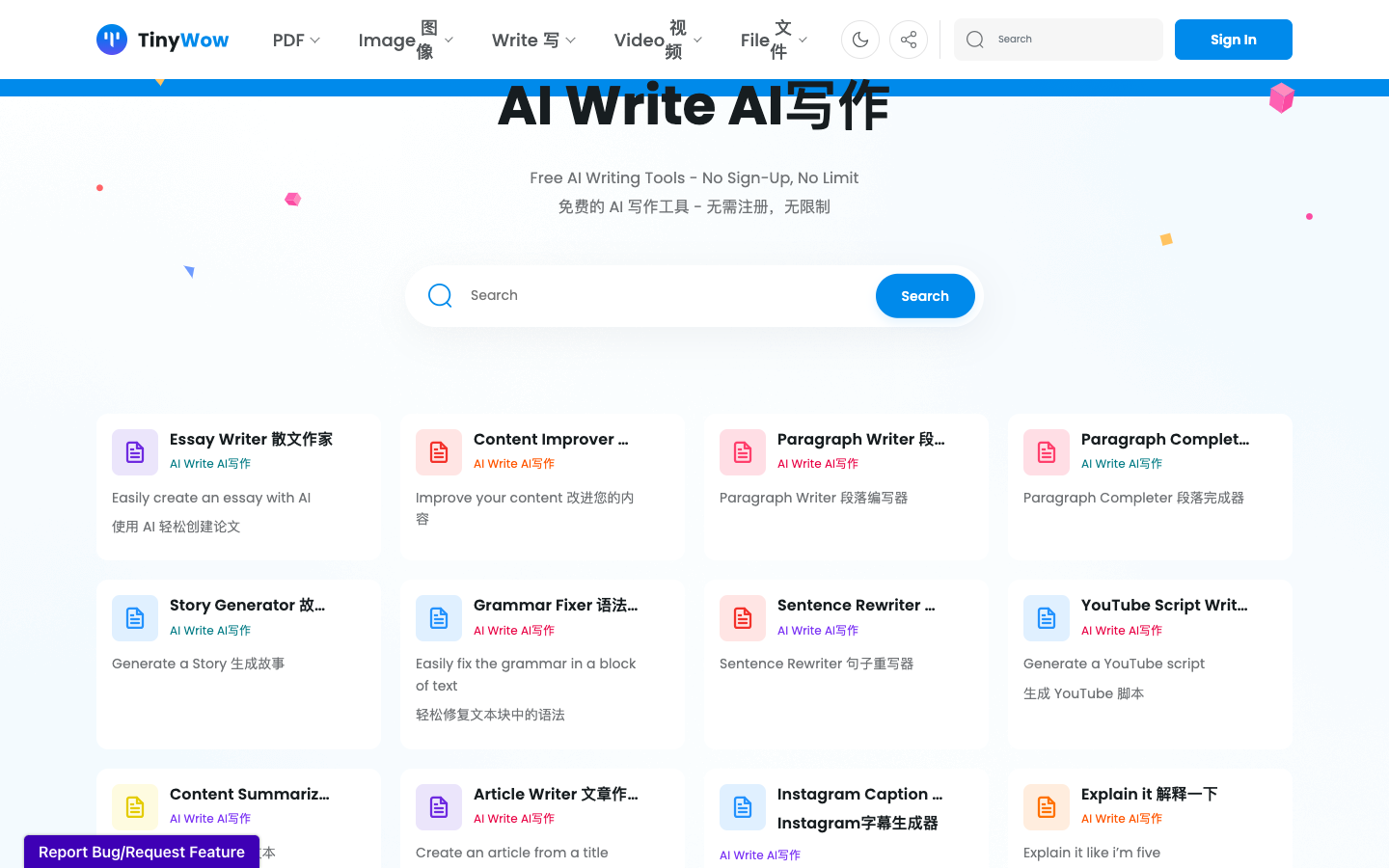The image size is (1389, 868).
Task: Open the File menu
Action: (772, 40)
